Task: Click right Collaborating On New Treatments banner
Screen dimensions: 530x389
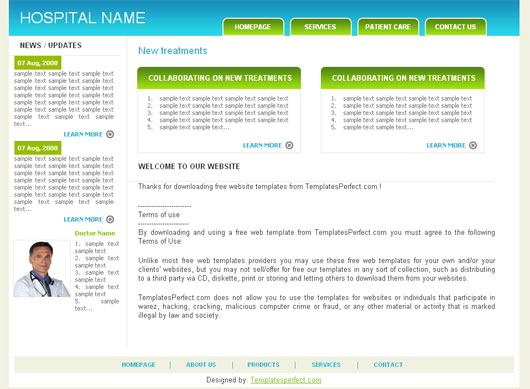Action: tap(403, 78)
